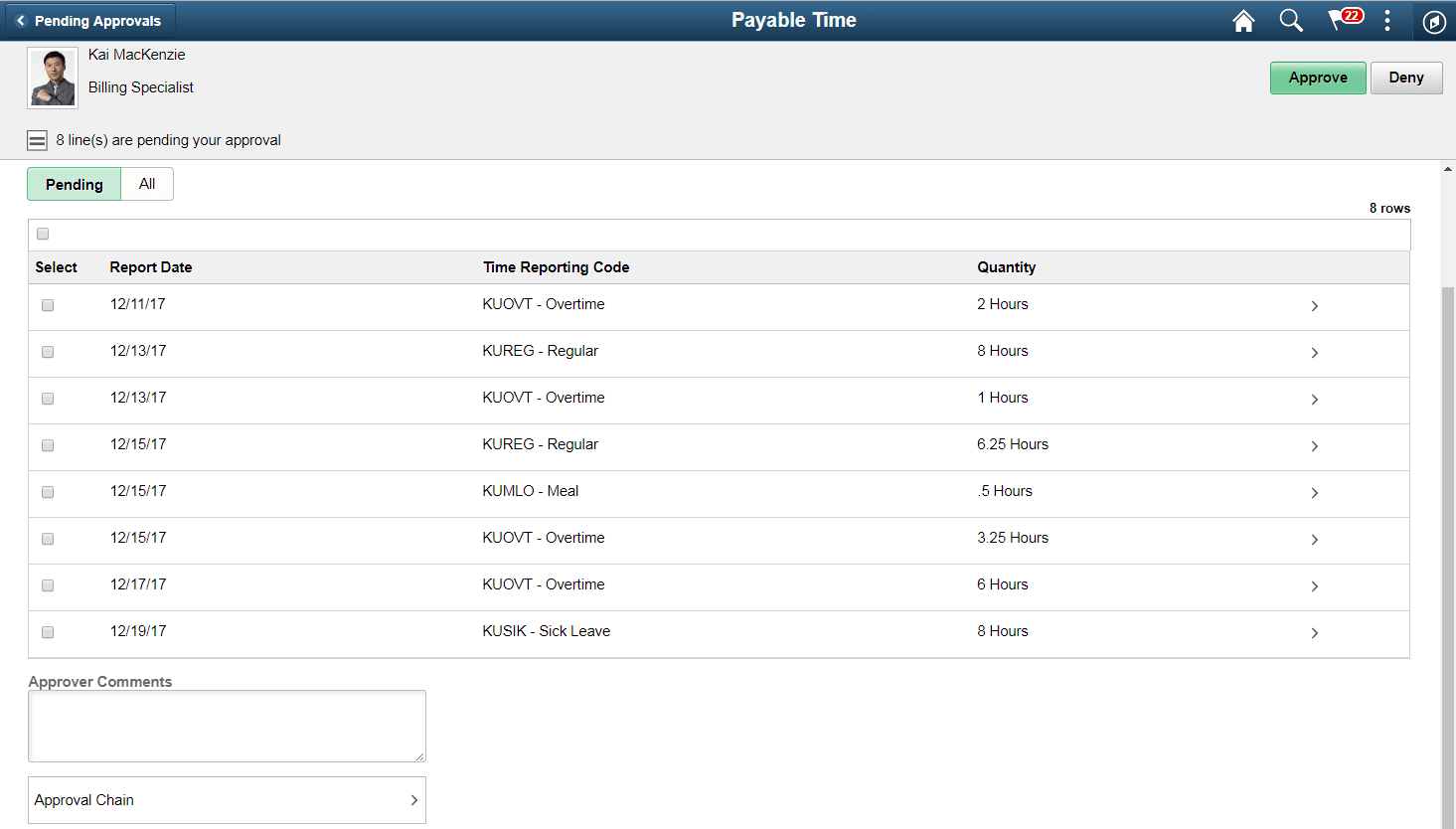1456x829 pixels.
Task: Switch to the Pending tab
Action: (74, 184)
